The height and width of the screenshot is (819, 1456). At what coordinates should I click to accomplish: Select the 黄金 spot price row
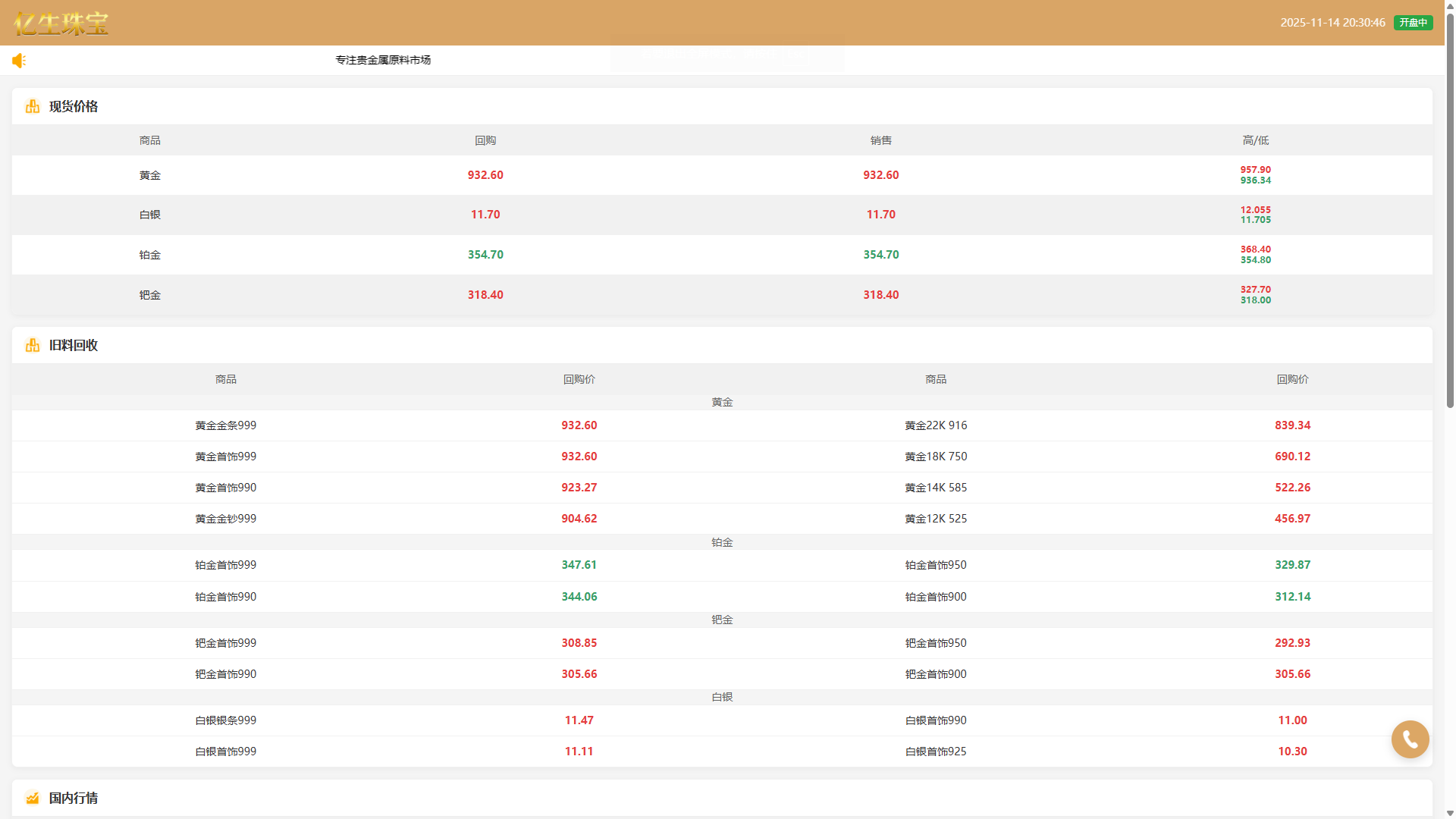point(149,175)
